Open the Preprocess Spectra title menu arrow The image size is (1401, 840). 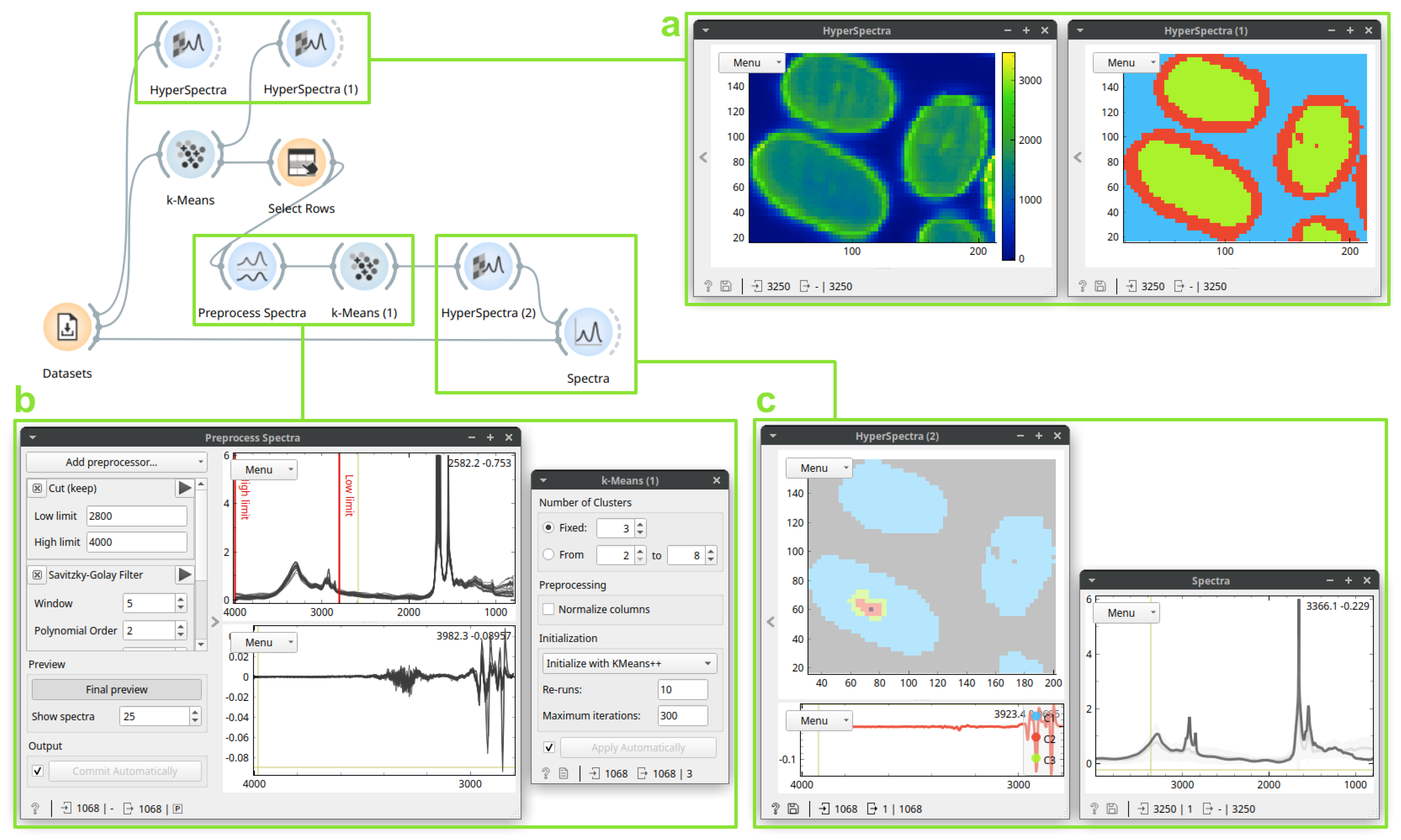point(33,438)
